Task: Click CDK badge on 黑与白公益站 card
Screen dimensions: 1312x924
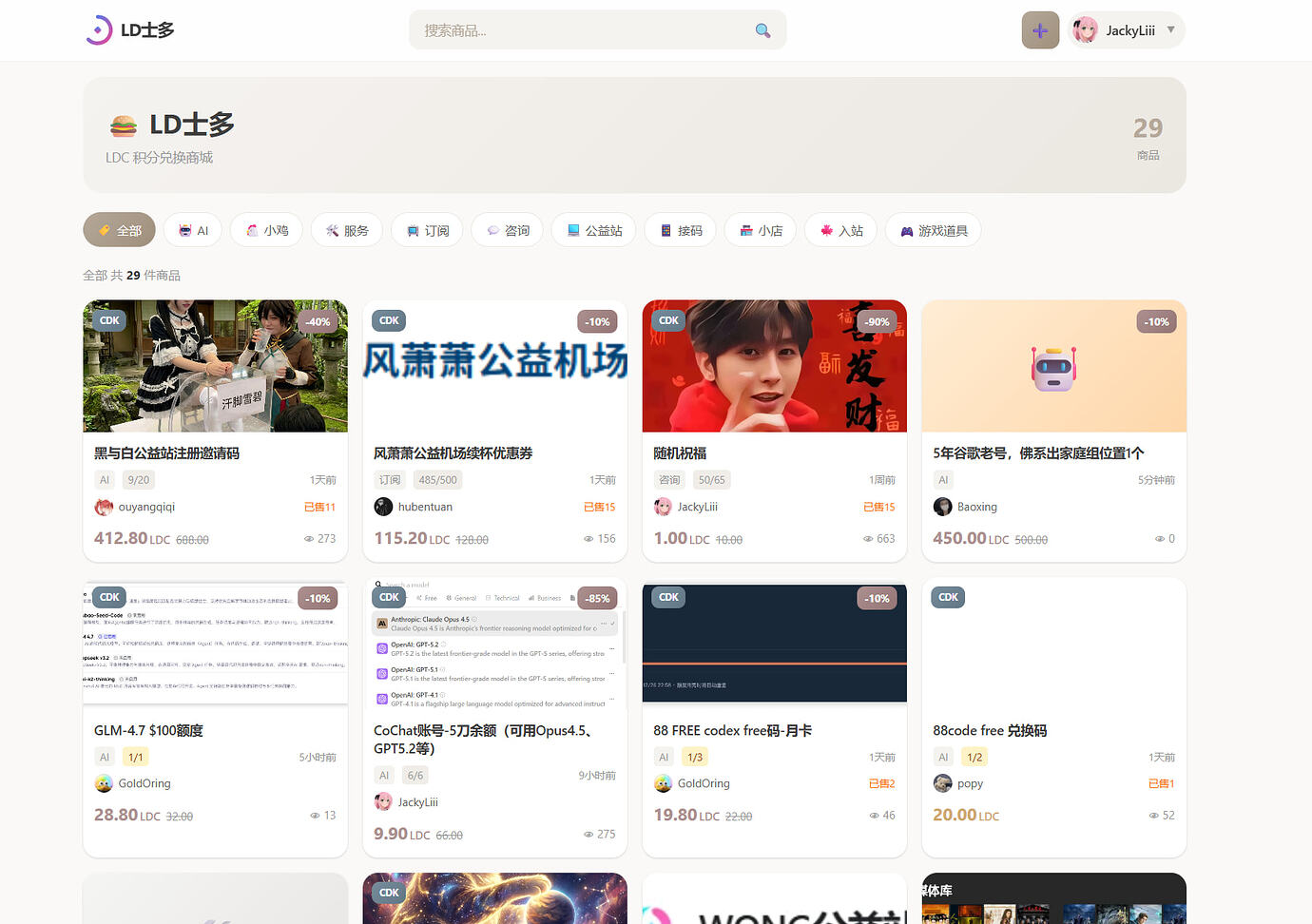Action: 109,320
